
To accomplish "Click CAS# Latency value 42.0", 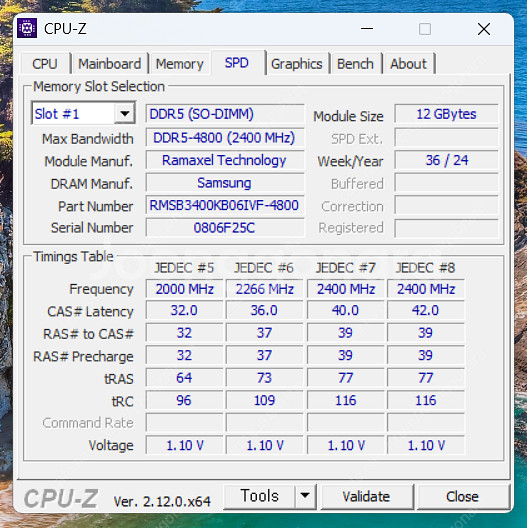I will point(426,310).
